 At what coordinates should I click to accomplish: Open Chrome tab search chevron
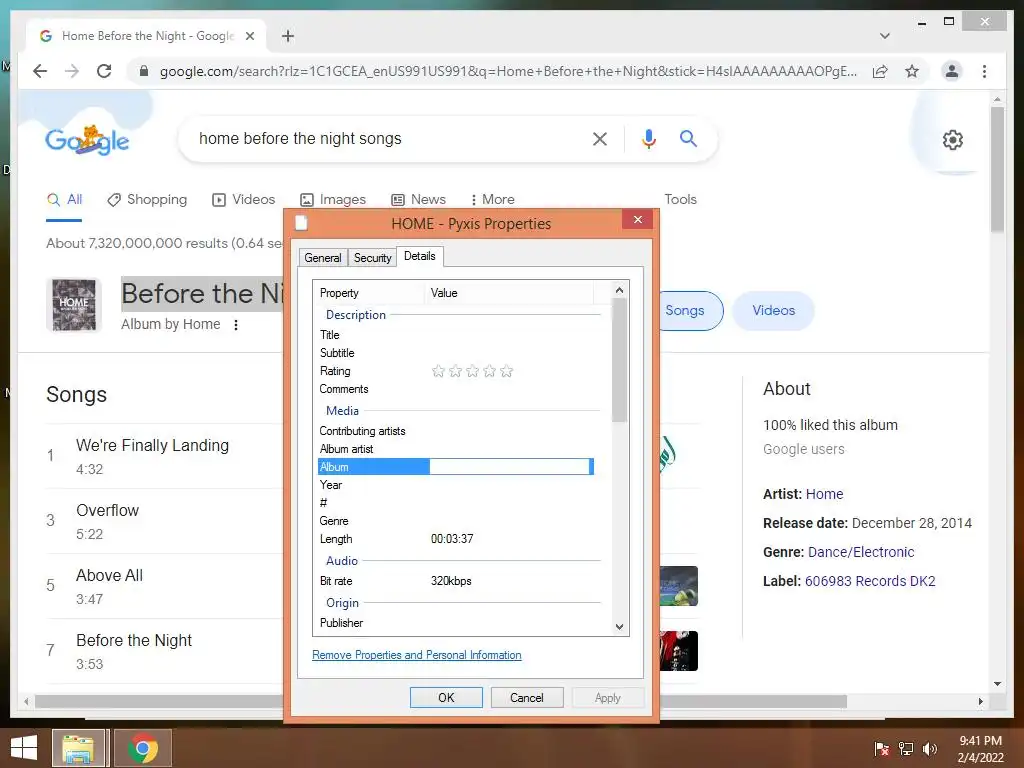(x=885, y=36)
